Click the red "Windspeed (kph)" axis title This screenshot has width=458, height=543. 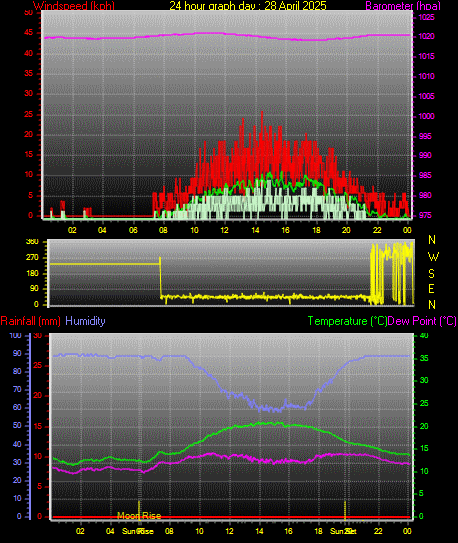tap(74, 6)
